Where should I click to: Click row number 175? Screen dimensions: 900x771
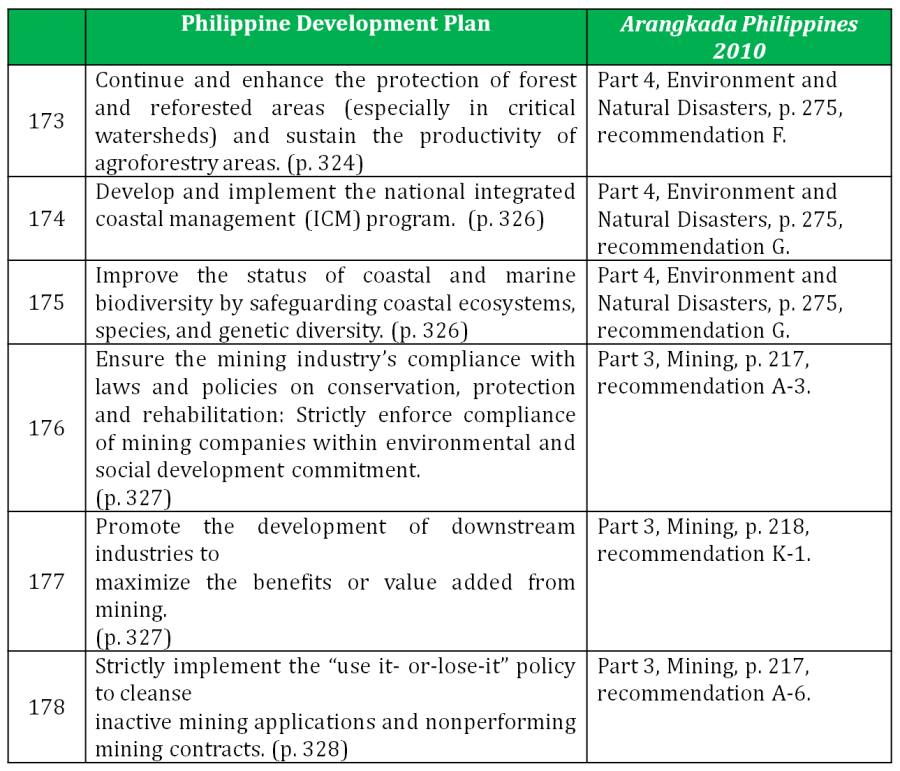46,303
